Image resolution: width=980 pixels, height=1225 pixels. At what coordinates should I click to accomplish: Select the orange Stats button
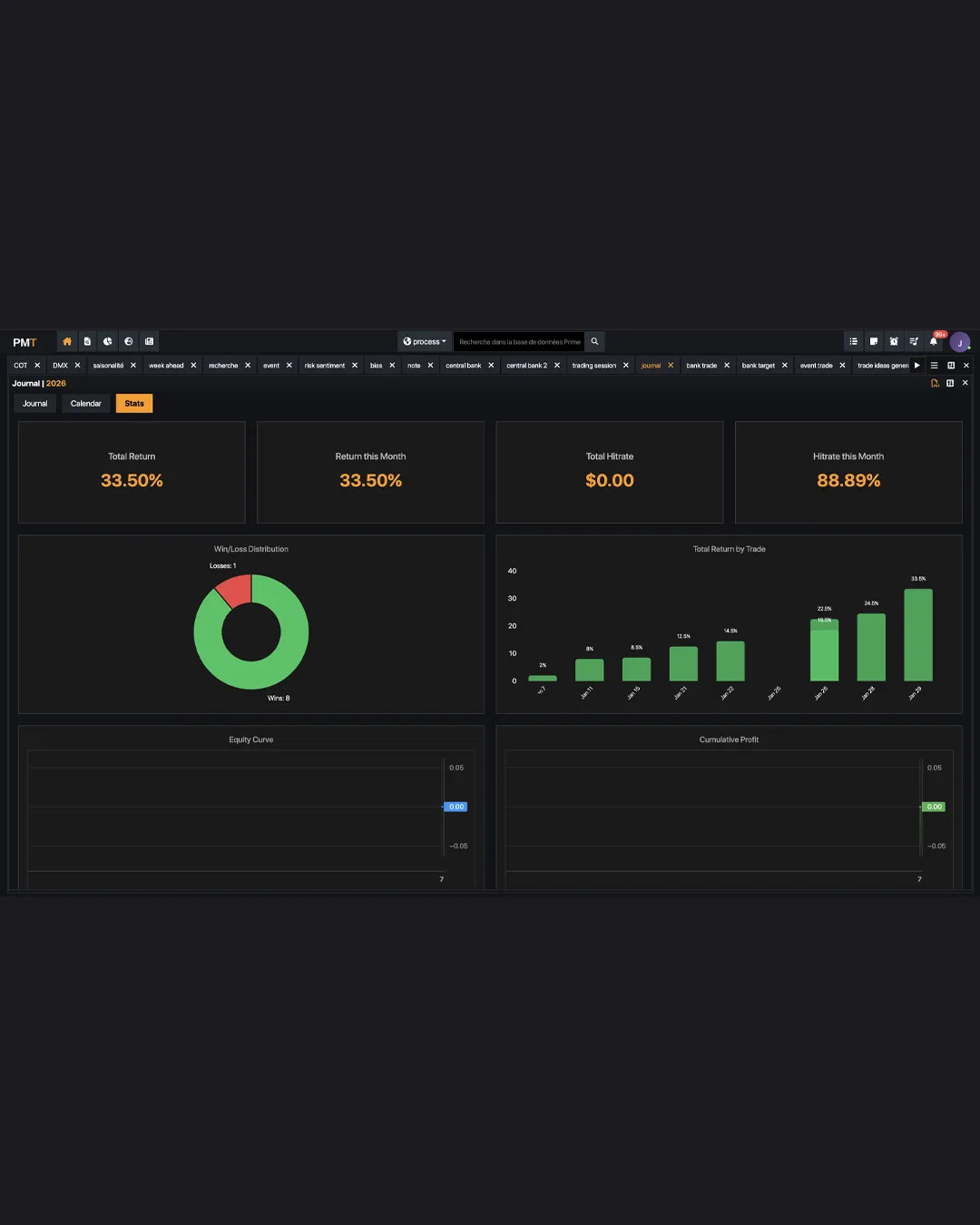(134, 404)
